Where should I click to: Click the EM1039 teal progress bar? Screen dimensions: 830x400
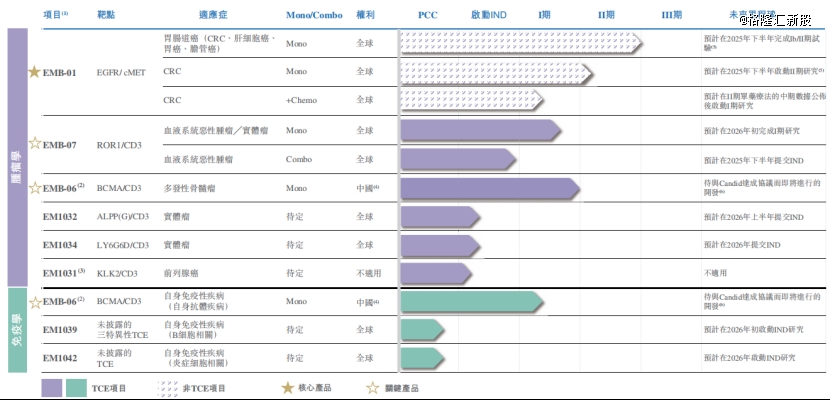422,330
